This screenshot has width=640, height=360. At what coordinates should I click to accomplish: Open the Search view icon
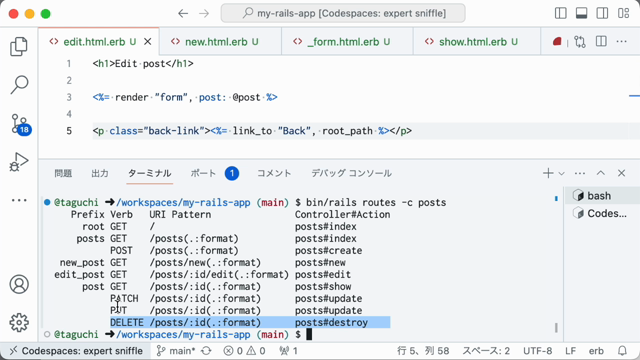click(x=19, y=84)
